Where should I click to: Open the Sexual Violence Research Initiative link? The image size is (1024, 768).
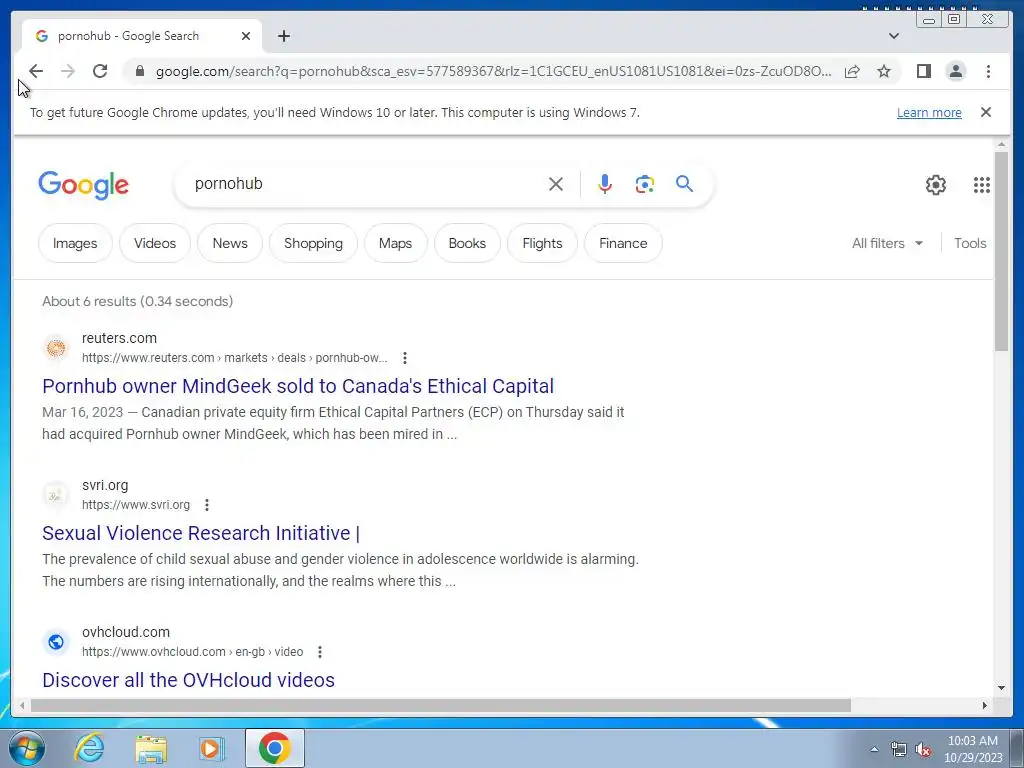(200, 533)
